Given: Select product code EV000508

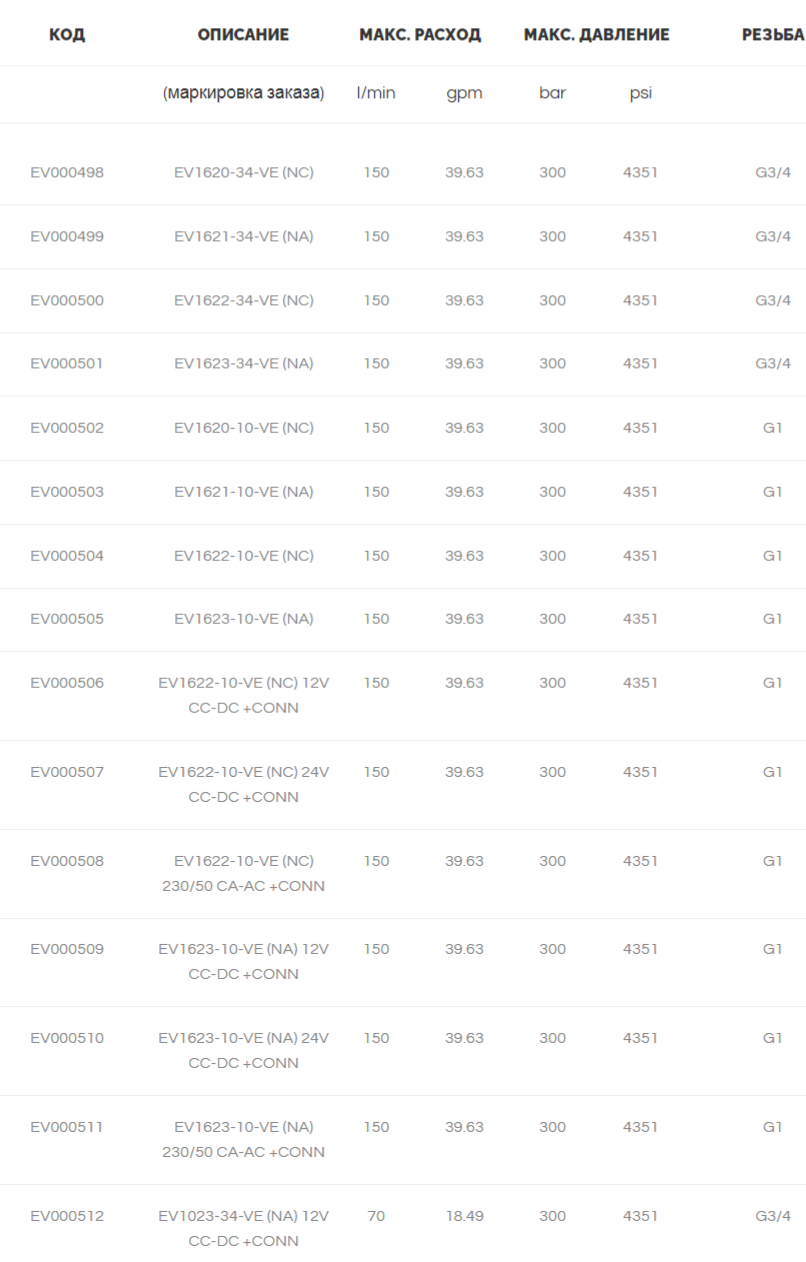Looking at the screenshot, I should 67,861.
